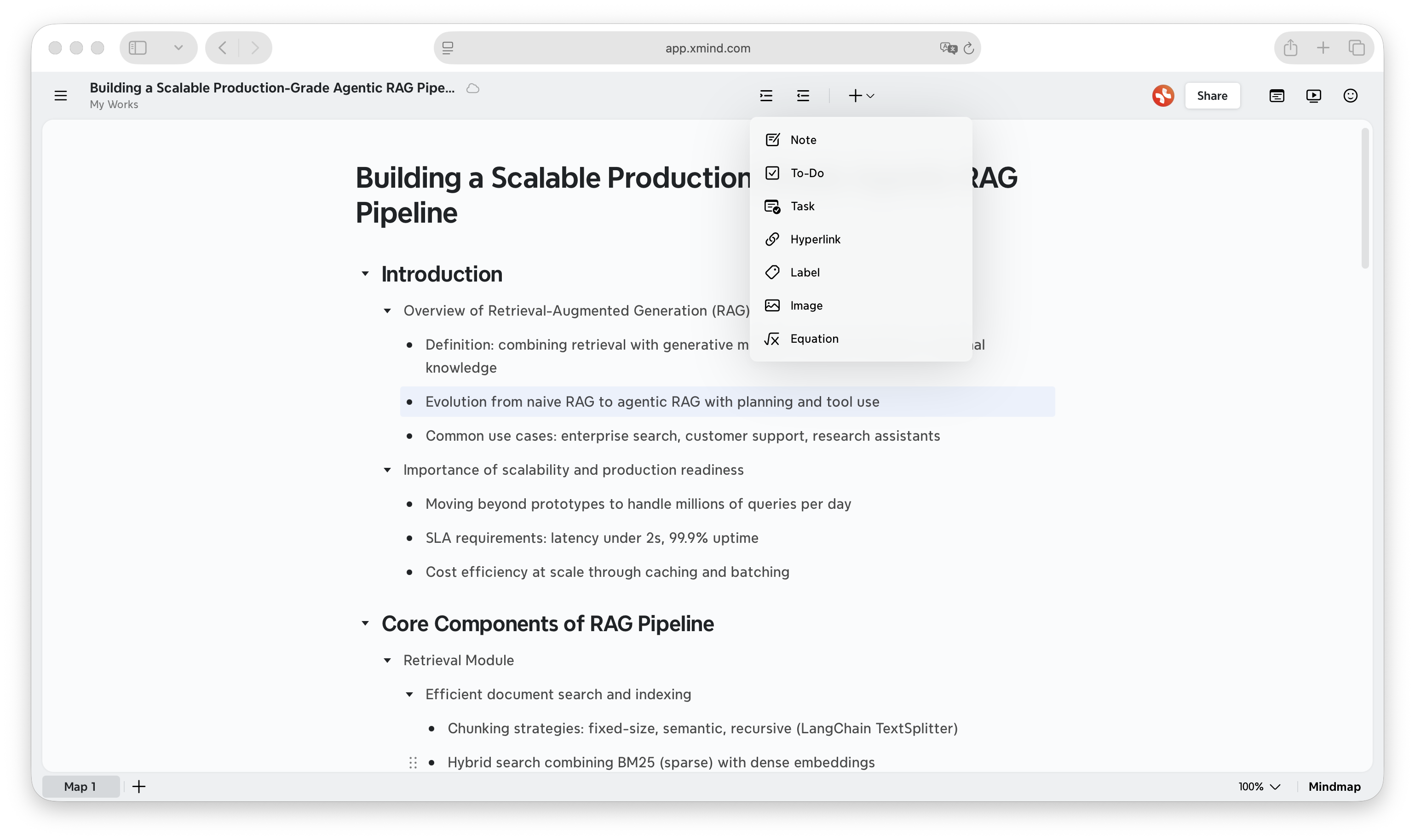Collapse Core Components of RAG Pipeline

point(365,624)
